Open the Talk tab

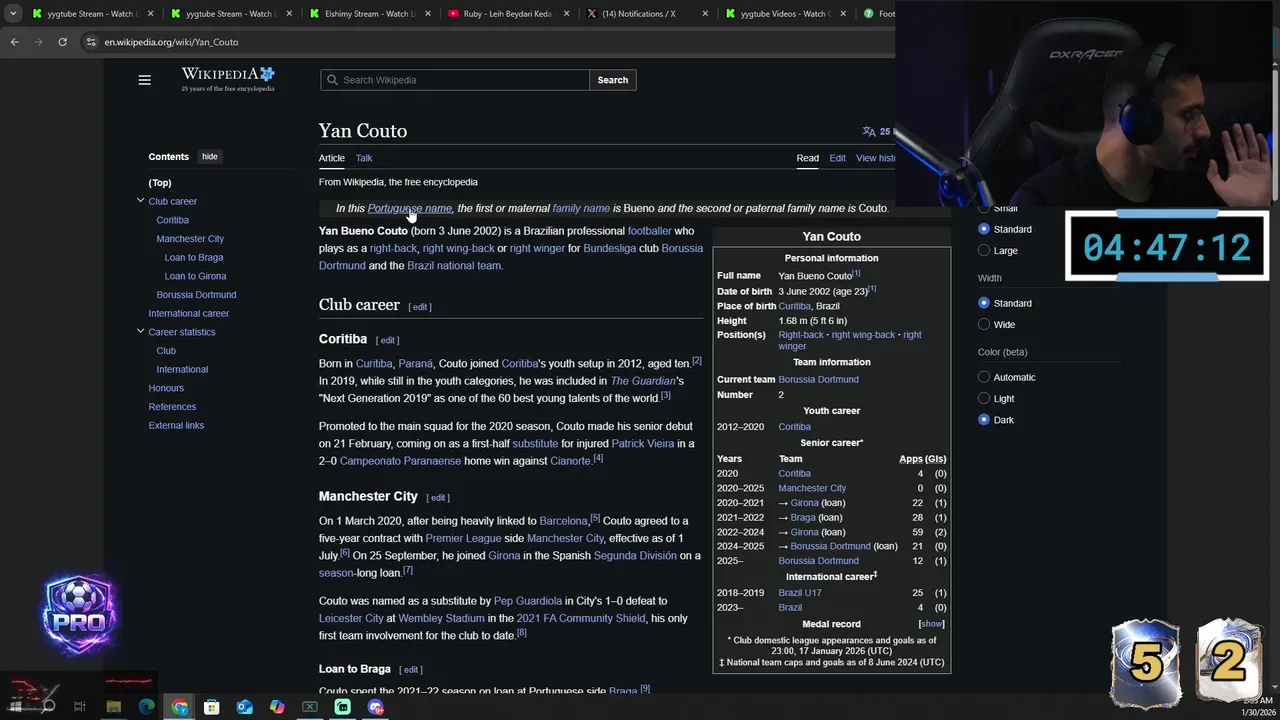click(364, 158)
